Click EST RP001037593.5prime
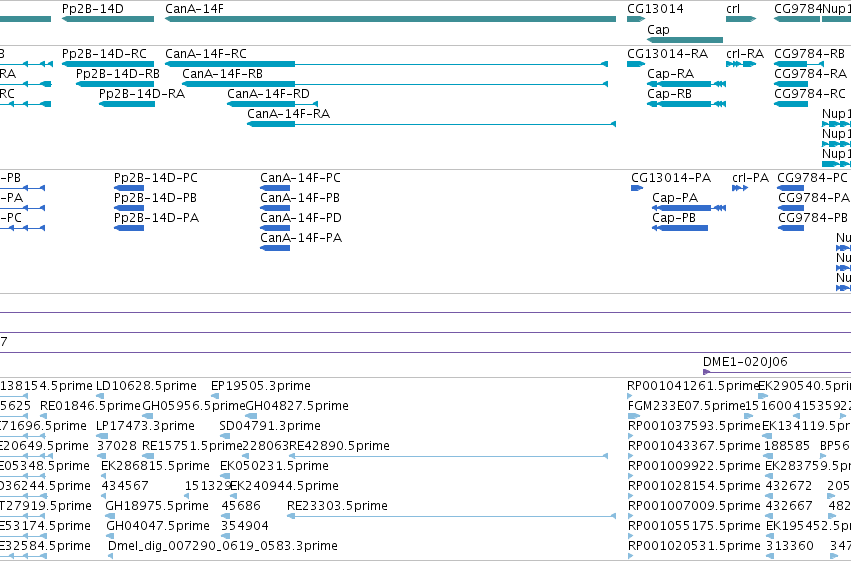Image resolution: width=851 pixels, height=561 pixels. point(694,426)
